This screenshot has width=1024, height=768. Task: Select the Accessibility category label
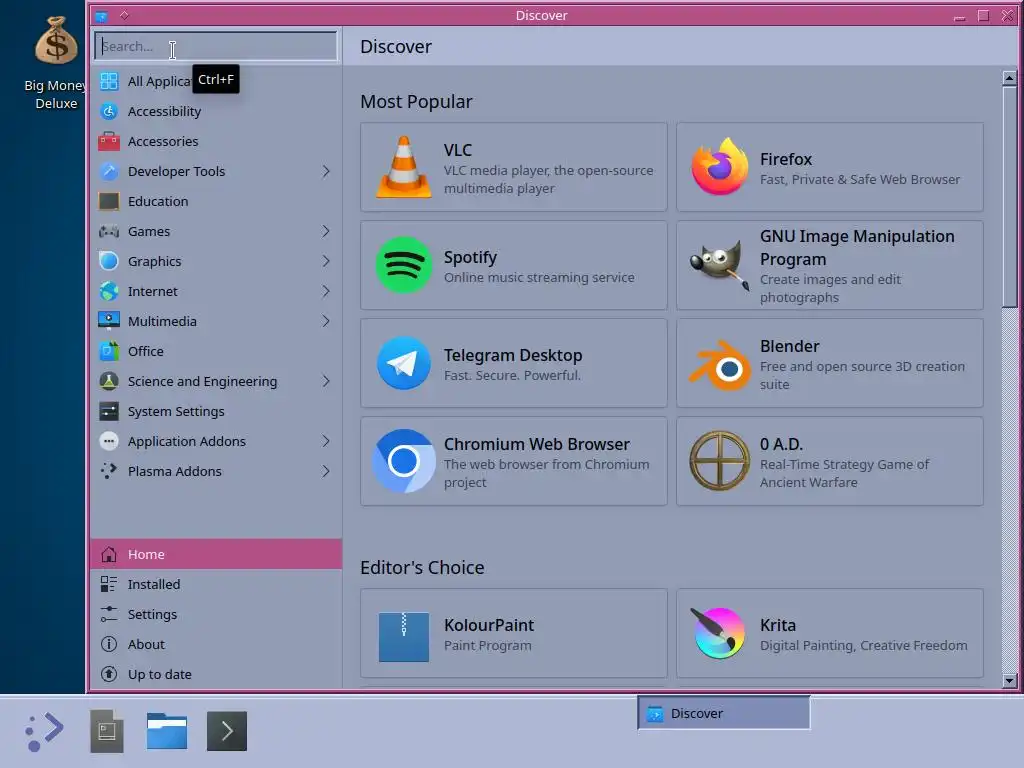tap(165, 112)
